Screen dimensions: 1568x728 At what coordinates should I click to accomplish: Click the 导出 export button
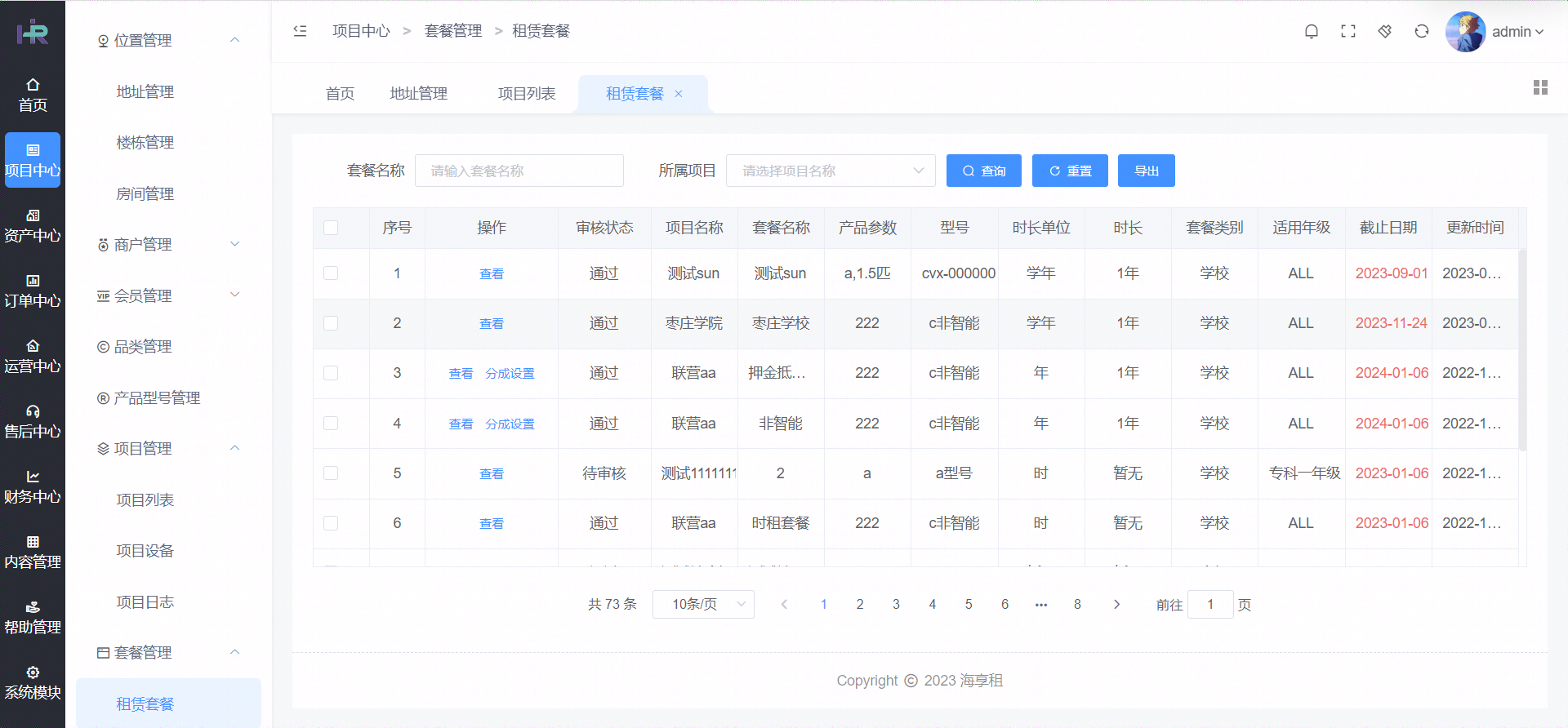point(1146,171)
